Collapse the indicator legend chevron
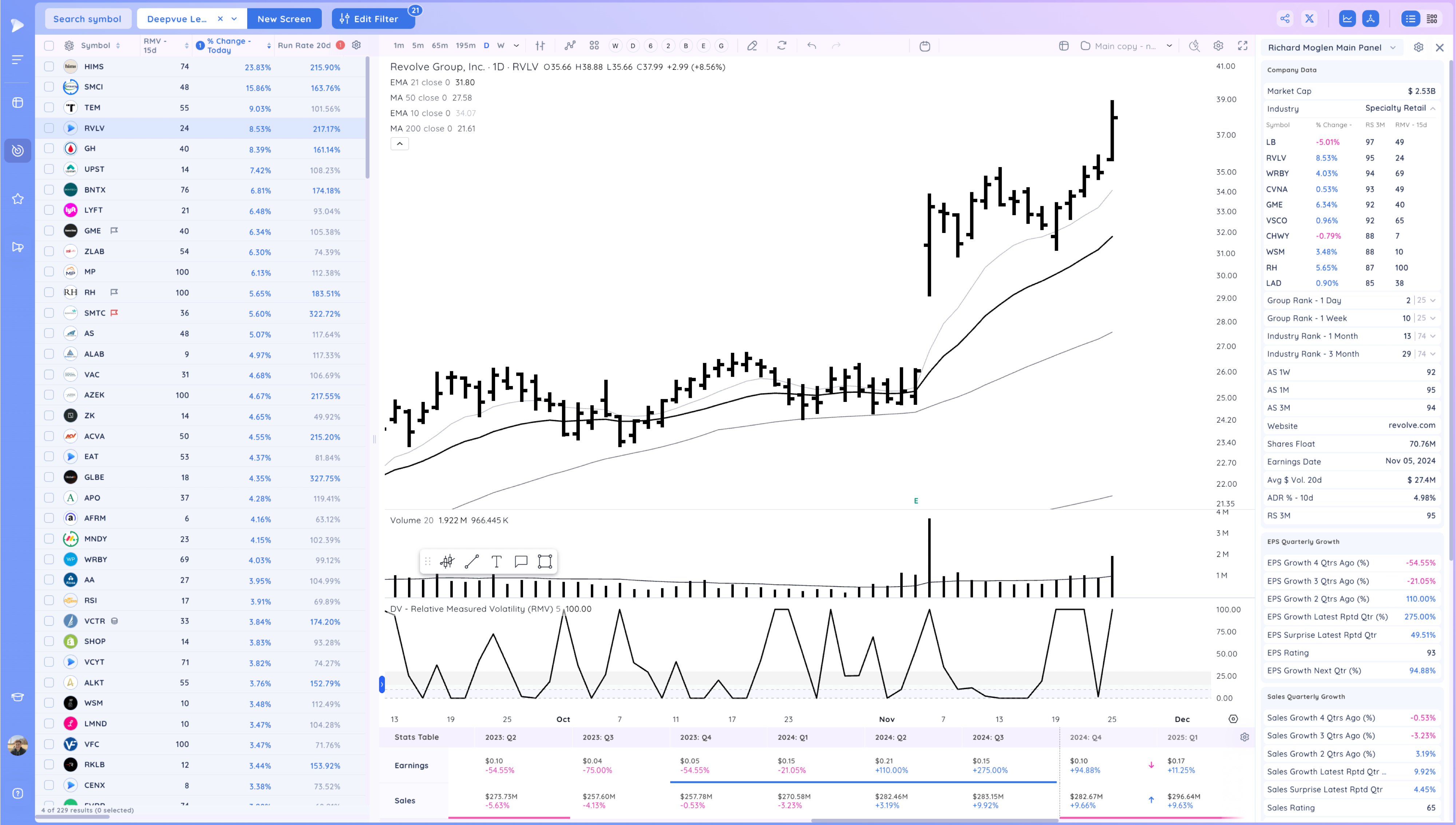Image resolution: width=1456 pixels, height=825 pixels. 400,144
